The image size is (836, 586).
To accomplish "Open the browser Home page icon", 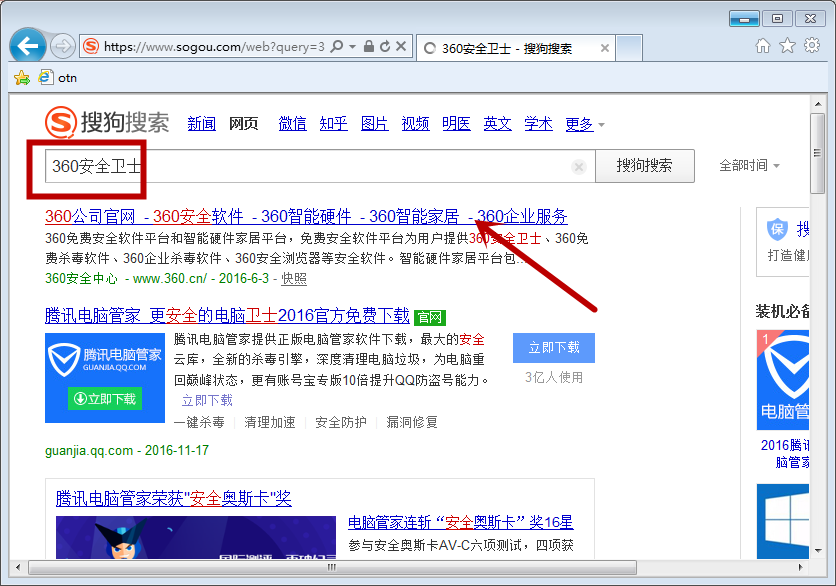I will pyautogui.click(x=763, y=46).
